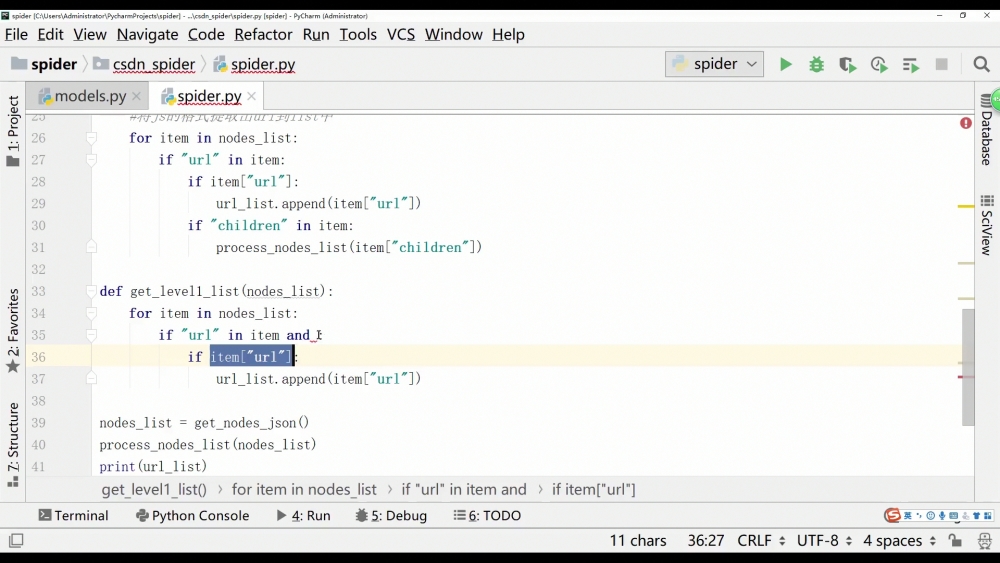Screen dimensions: 1000x563
Task: Open the Favorites tool window
Action: tap(13, 330)
